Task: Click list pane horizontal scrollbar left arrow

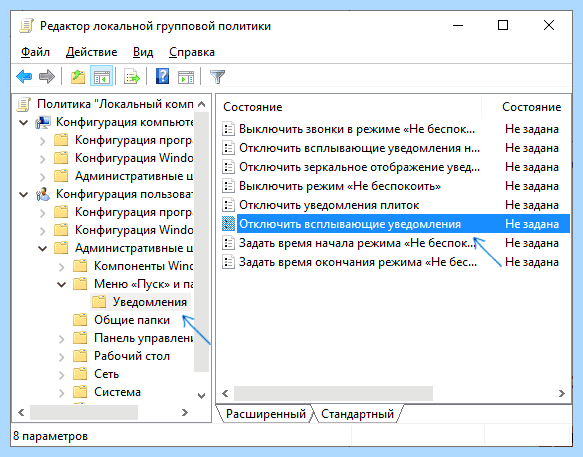Action: (225, 393)
